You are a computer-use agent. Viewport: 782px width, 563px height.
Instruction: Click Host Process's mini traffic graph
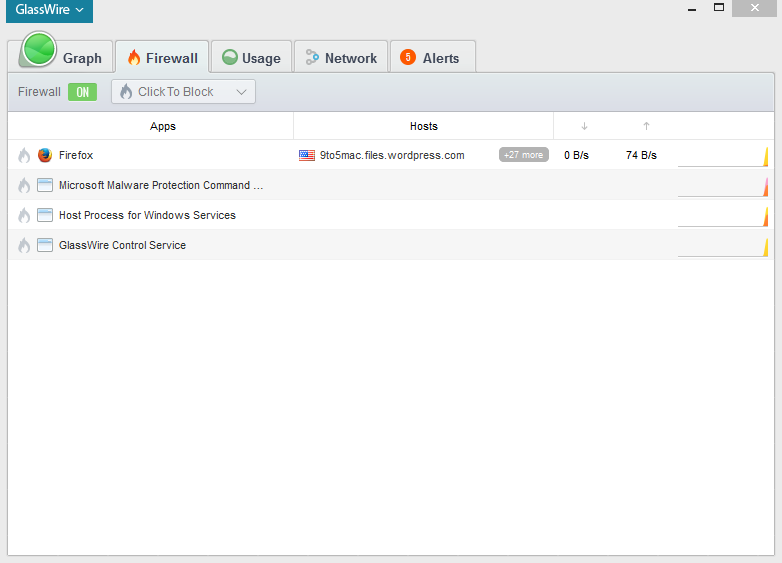click(723, 216)
